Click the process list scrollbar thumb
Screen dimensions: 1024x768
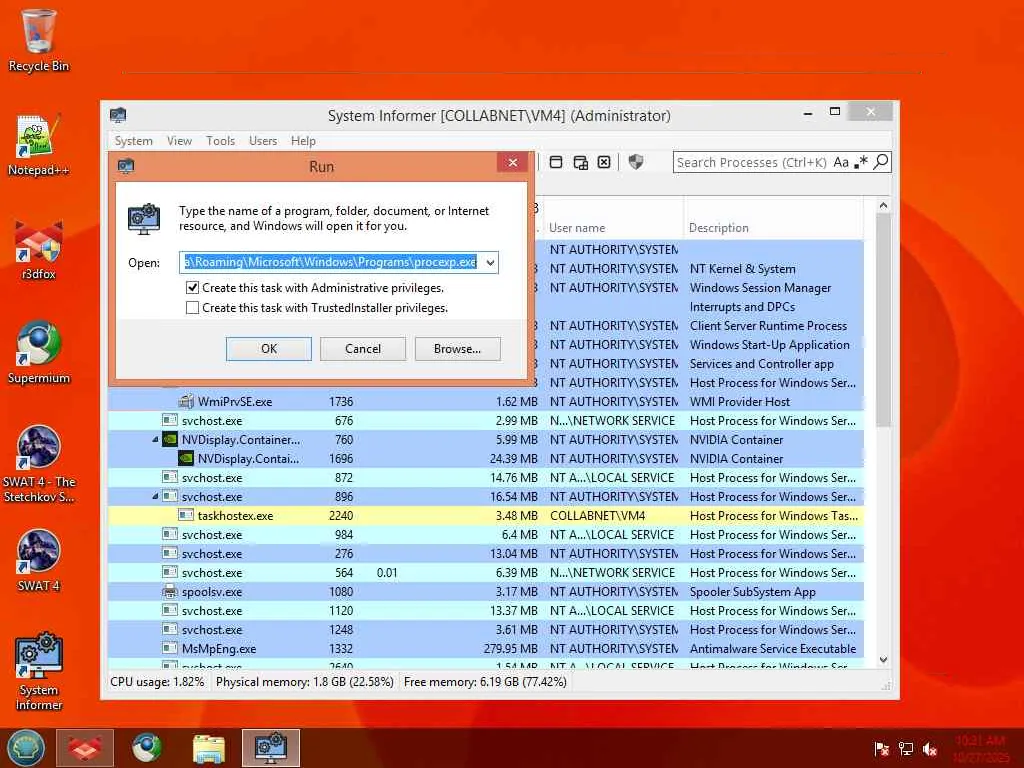coord(883,320)
